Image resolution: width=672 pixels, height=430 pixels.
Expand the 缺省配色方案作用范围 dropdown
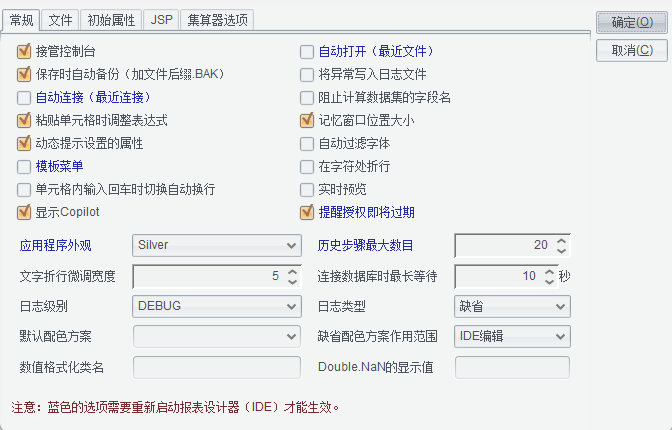(x=512, y=336)
